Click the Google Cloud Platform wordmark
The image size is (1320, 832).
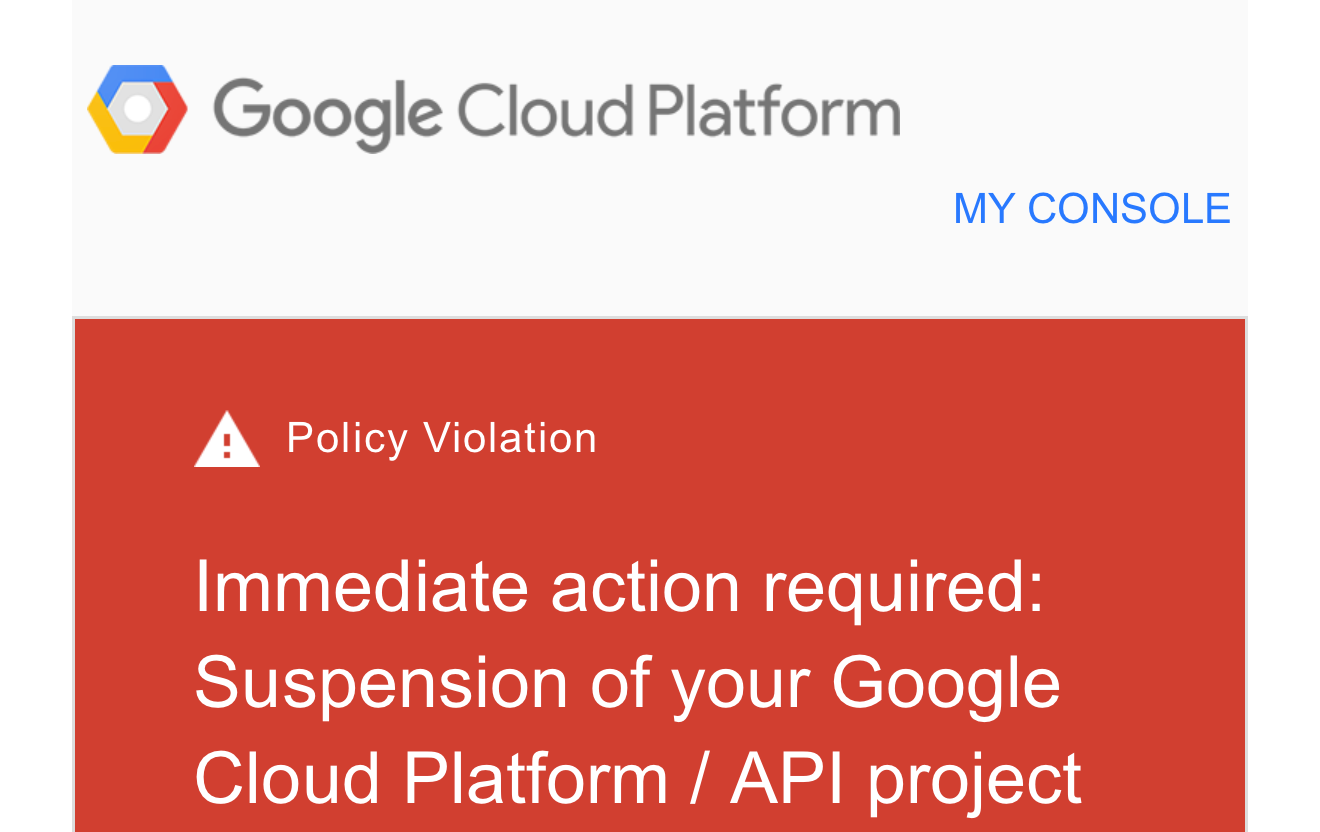556,111
